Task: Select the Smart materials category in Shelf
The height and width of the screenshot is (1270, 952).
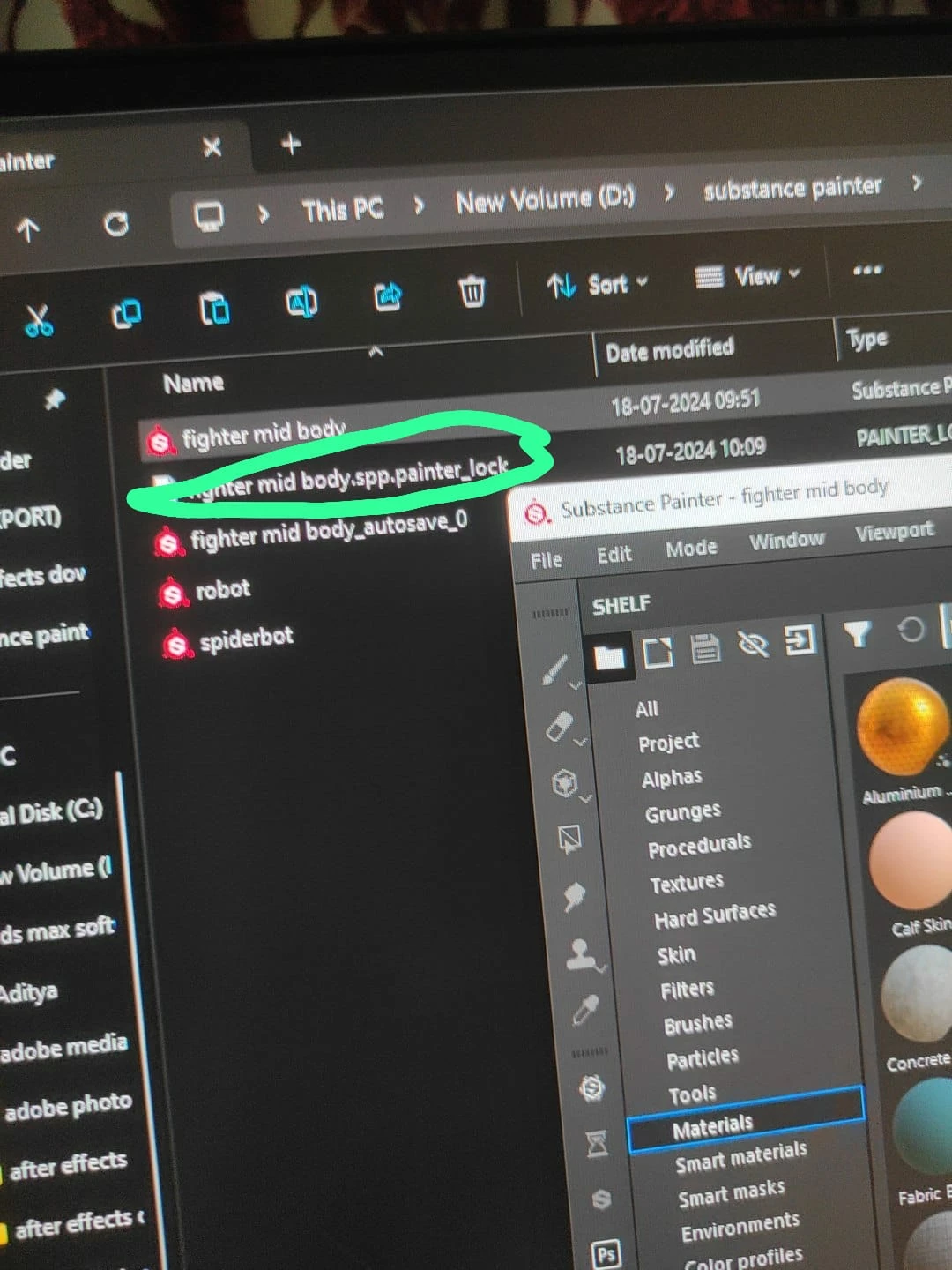Action: [x=740, y=1156]
